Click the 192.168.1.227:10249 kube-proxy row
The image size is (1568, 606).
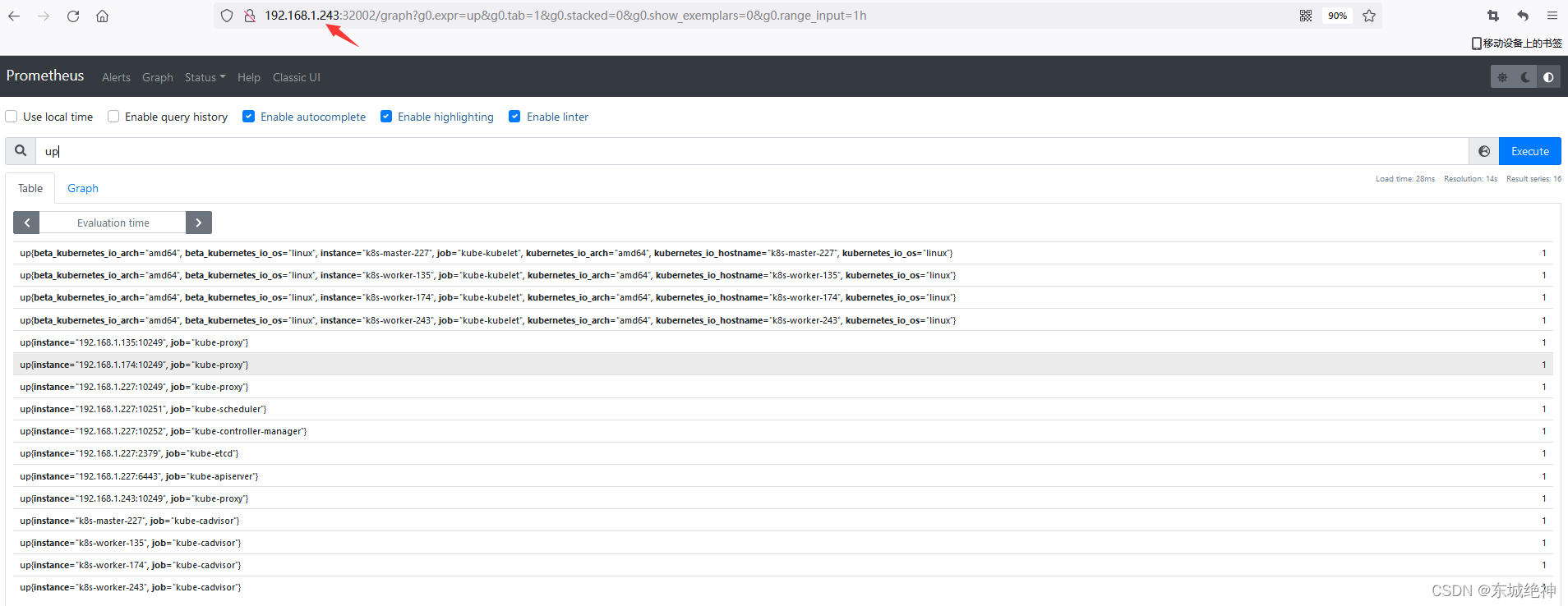[x=783, y=387]
